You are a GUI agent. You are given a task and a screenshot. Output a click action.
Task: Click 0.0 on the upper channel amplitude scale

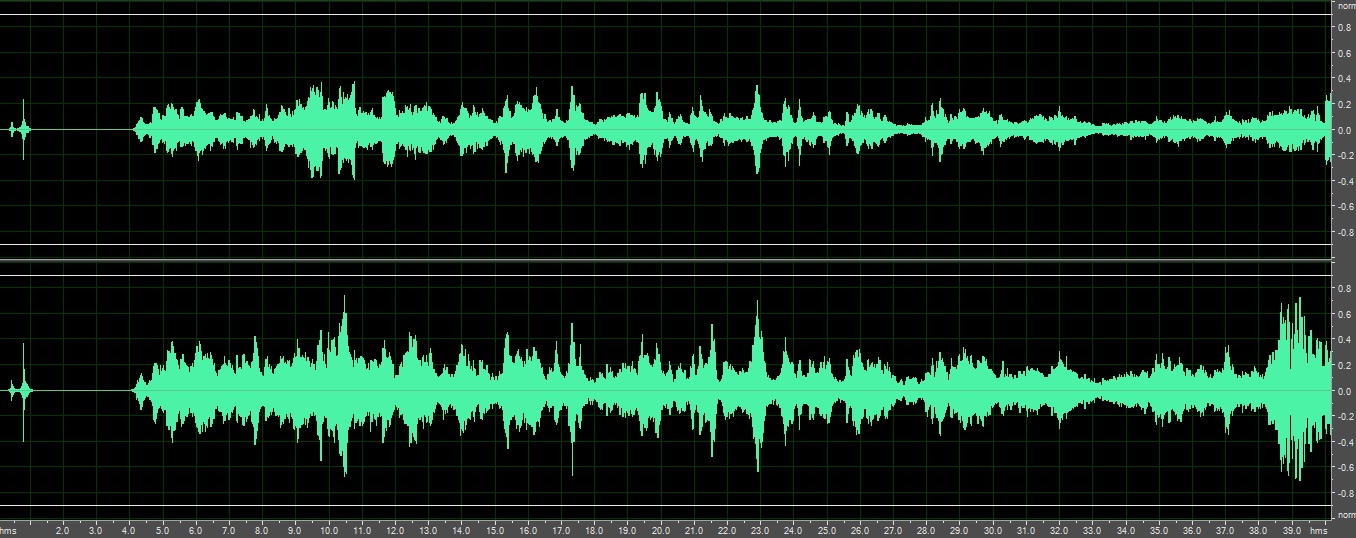1346,130
